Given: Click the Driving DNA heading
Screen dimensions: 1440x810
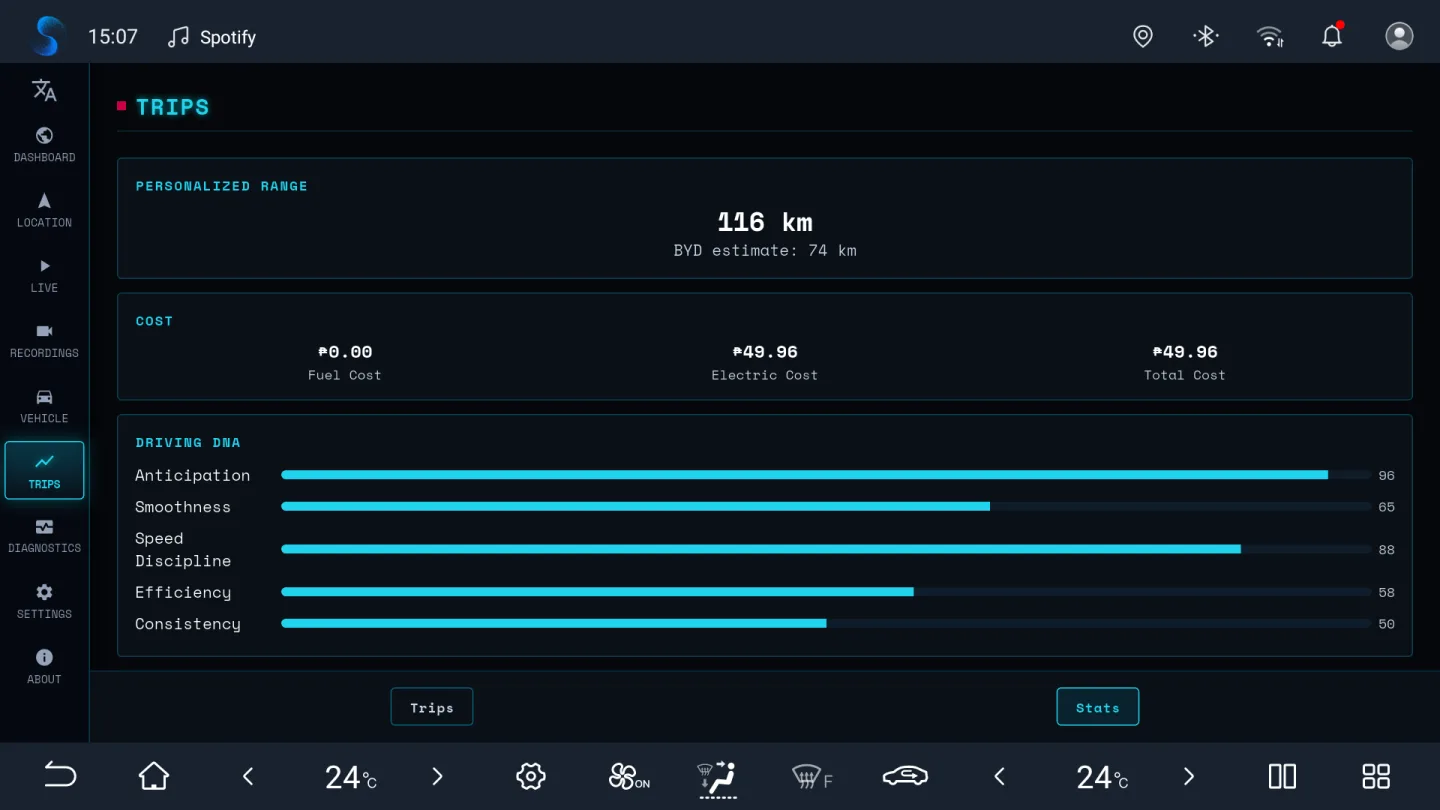Looking at the screenshot, I should coord(188,442).
